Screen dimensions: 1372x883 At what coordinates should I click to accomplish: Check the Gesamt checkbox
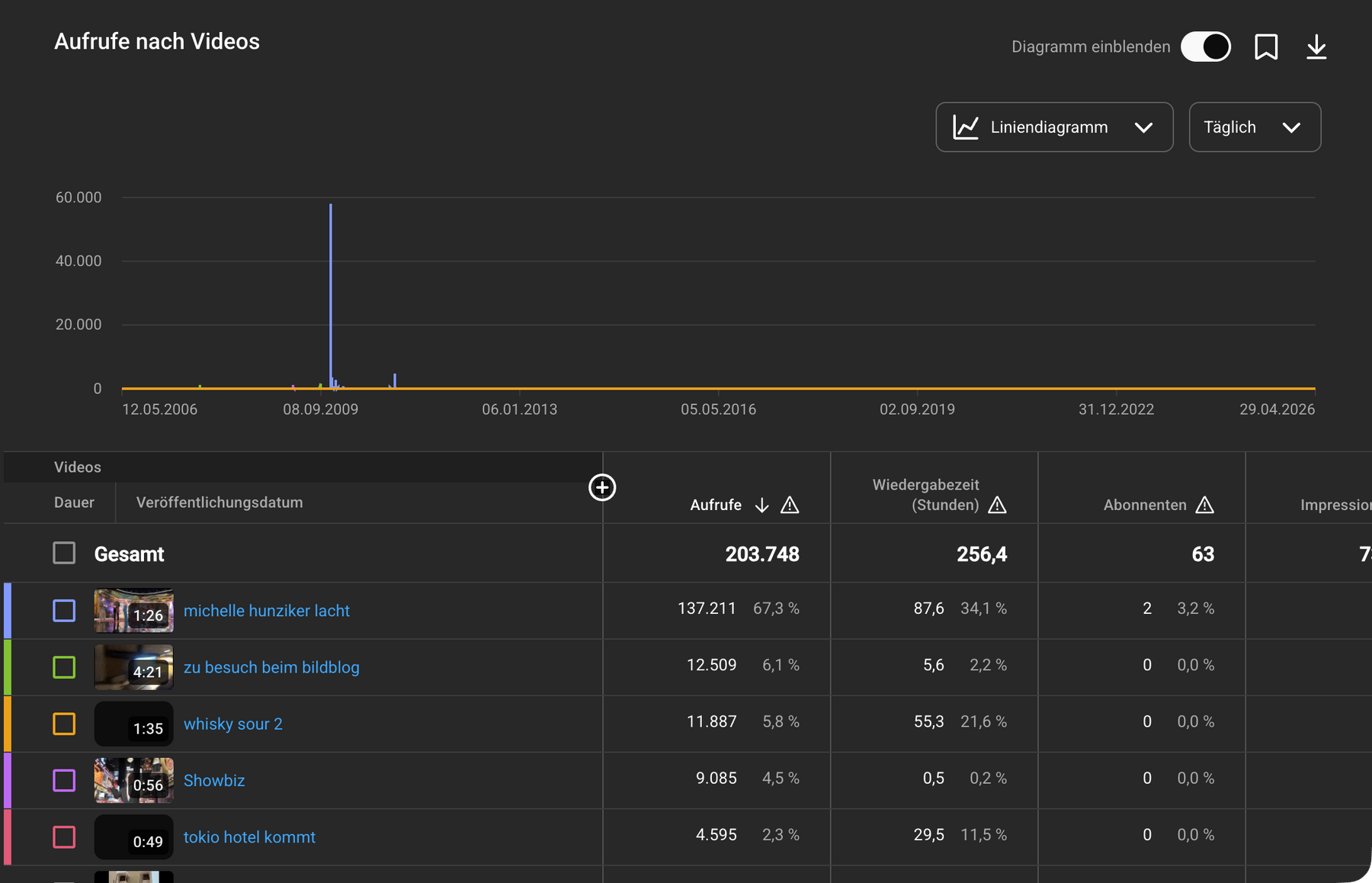64,553
